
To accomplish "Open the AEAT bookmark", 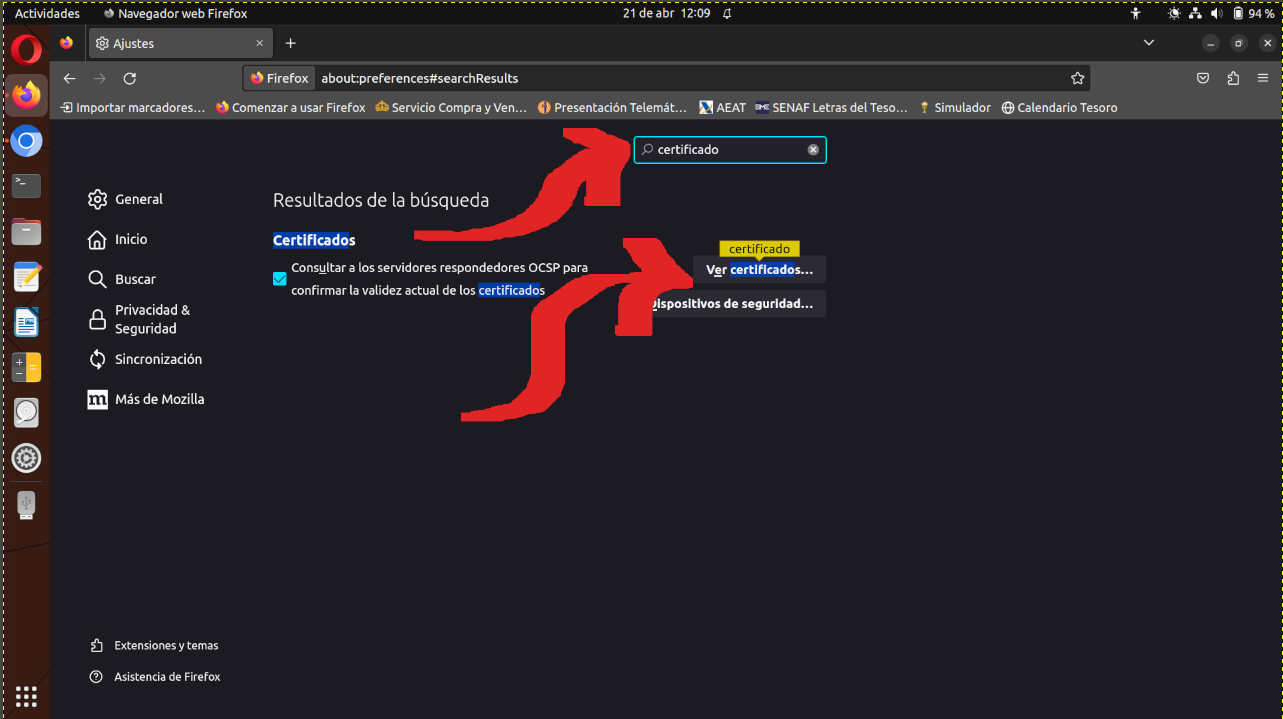I will (722, 107).
